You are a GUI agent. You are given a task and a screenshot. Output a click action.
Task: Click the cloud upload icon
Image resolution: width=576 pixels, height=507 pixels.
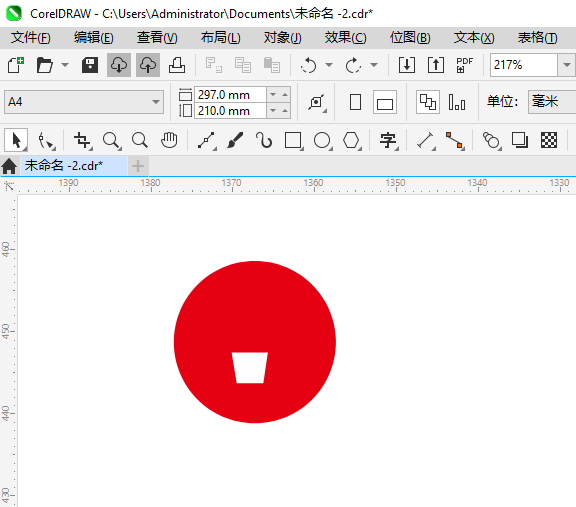pyautogui.click(x=148, y=65)
